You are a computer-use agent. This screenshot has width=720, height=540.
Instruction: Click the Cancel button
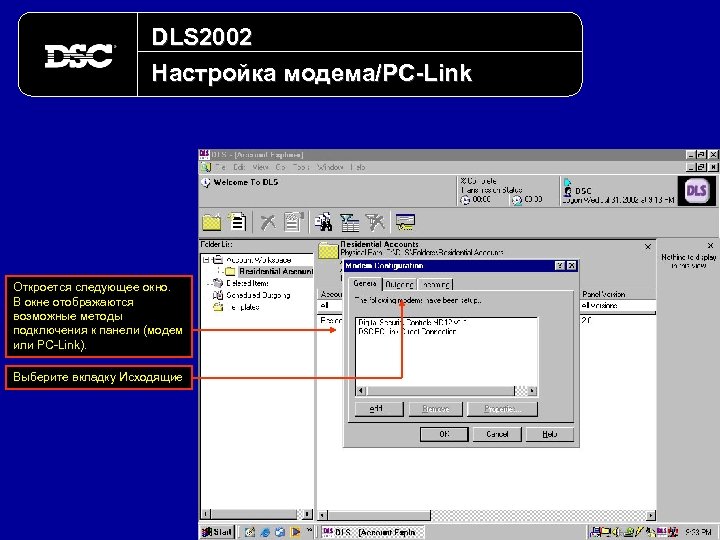tap(497, 434)
